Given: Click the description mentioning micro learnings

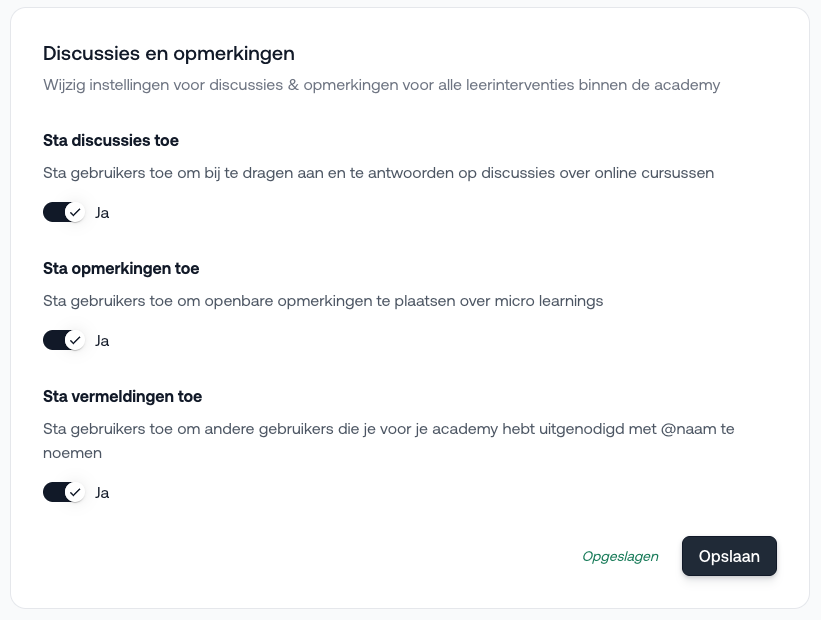Looking at the screenshot, I should [x=323, y=300].
